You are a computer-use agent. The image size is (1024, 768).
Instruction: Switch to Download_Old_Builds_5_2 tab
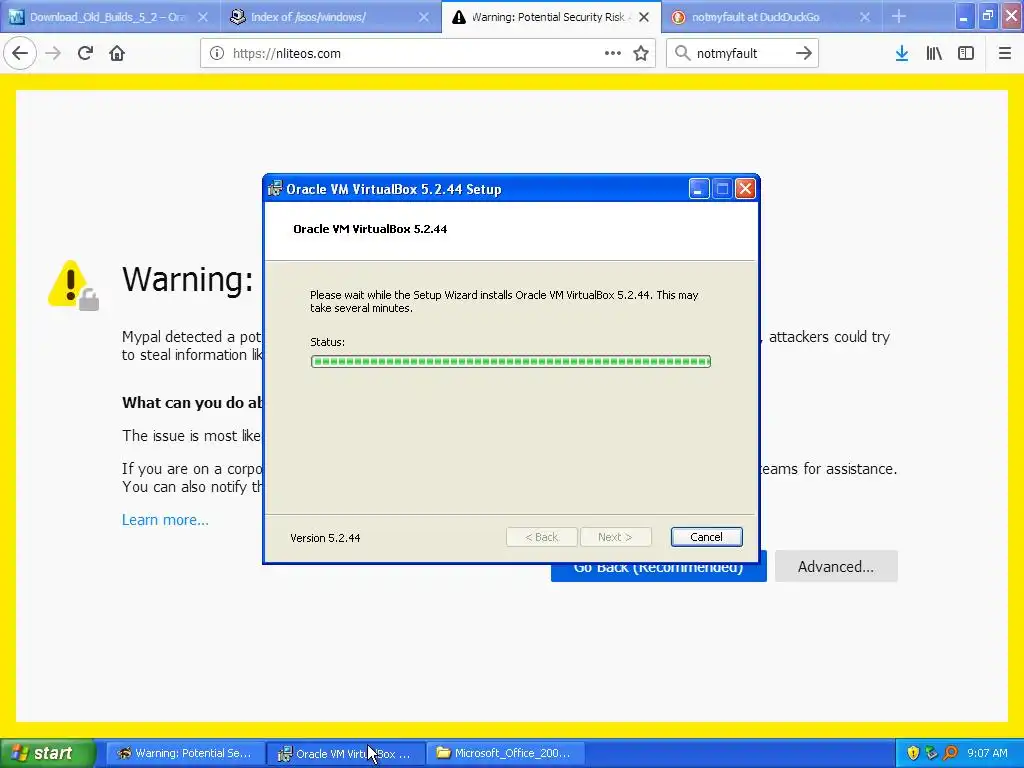coord(108,17)
